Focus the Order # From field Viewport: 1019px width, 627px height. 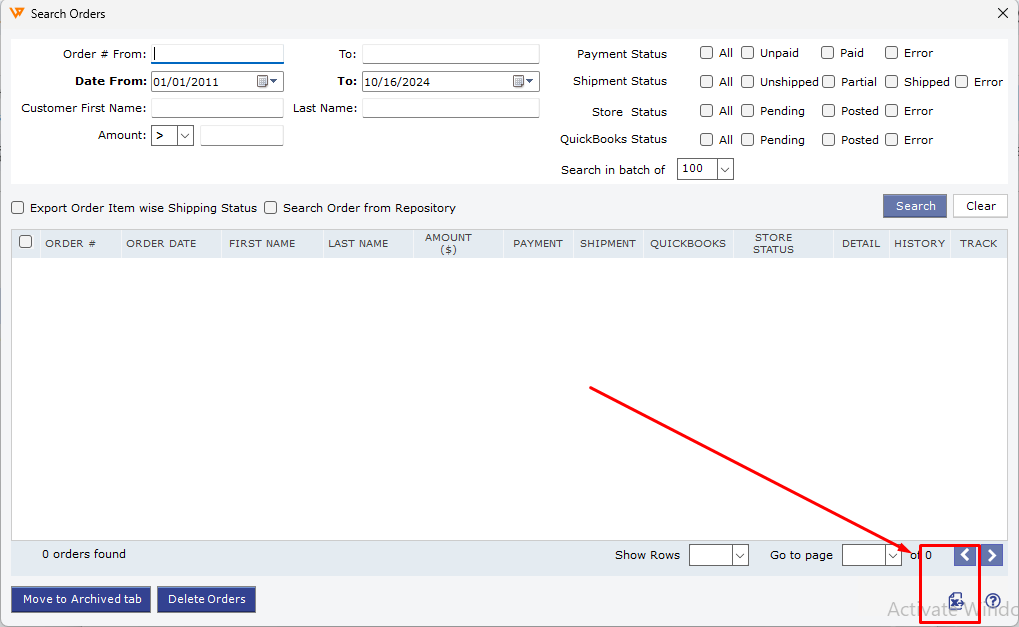pyautogui.click(x=217, y=53)
